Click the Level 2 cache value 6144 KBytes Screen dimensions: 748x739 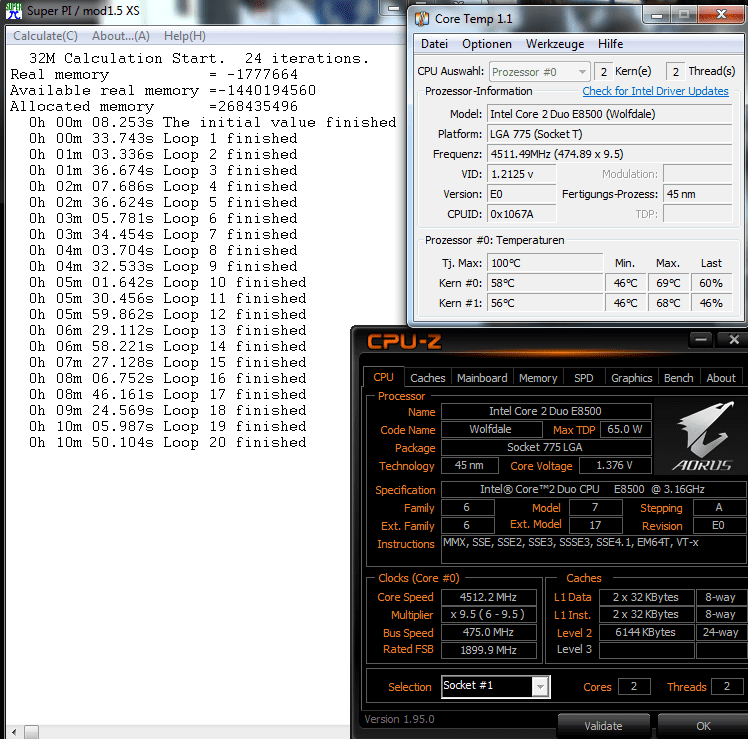pos(646,632)
